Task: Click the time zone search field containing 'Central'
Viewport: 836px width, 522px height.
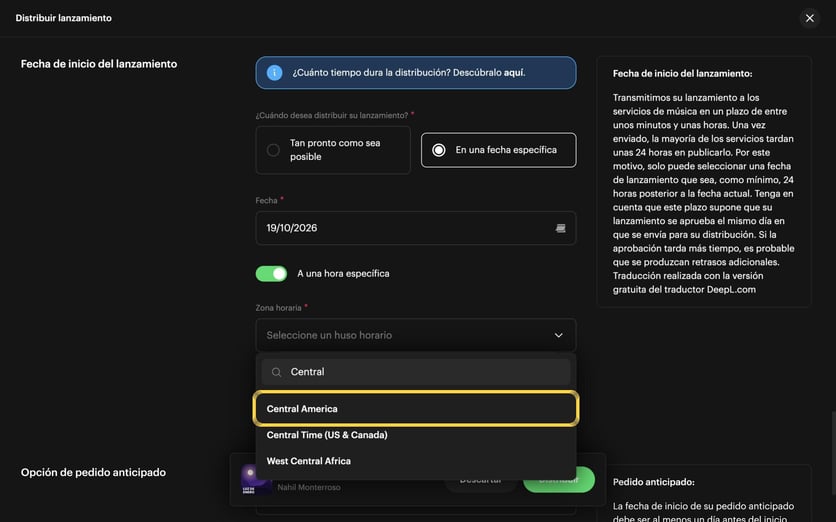Action: 416,372
